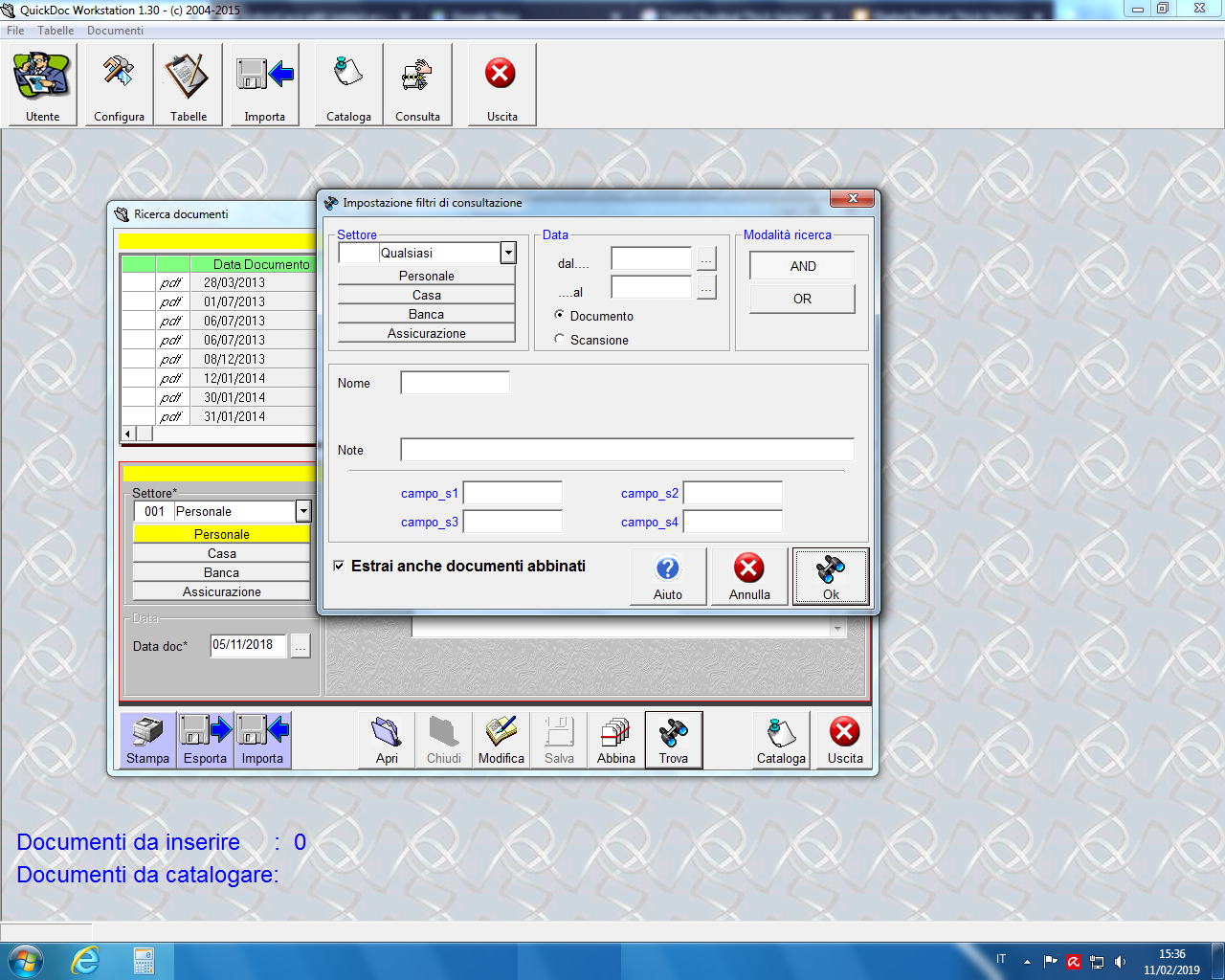Screen dimensions: 1225x980
Task: Click the Trova binoculars icon
Action: (674, 740)
